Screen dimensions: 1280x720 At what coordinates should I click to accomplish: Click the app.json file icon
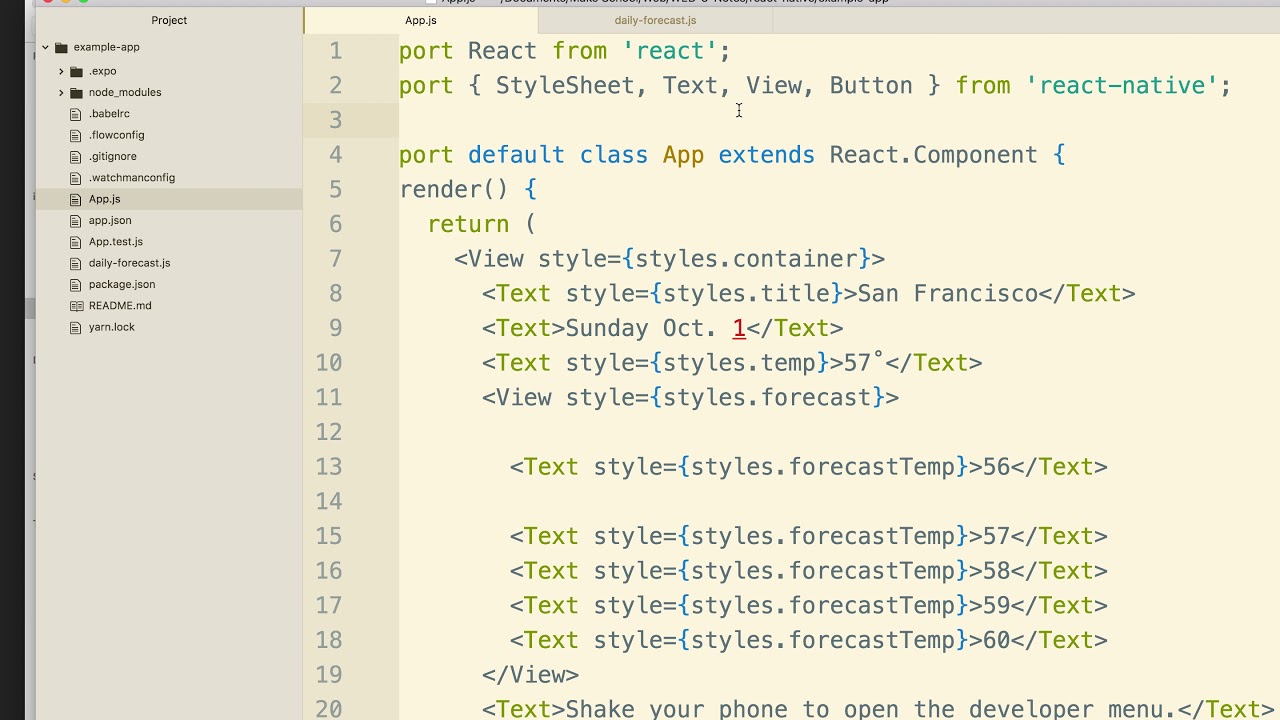(75, 220)
